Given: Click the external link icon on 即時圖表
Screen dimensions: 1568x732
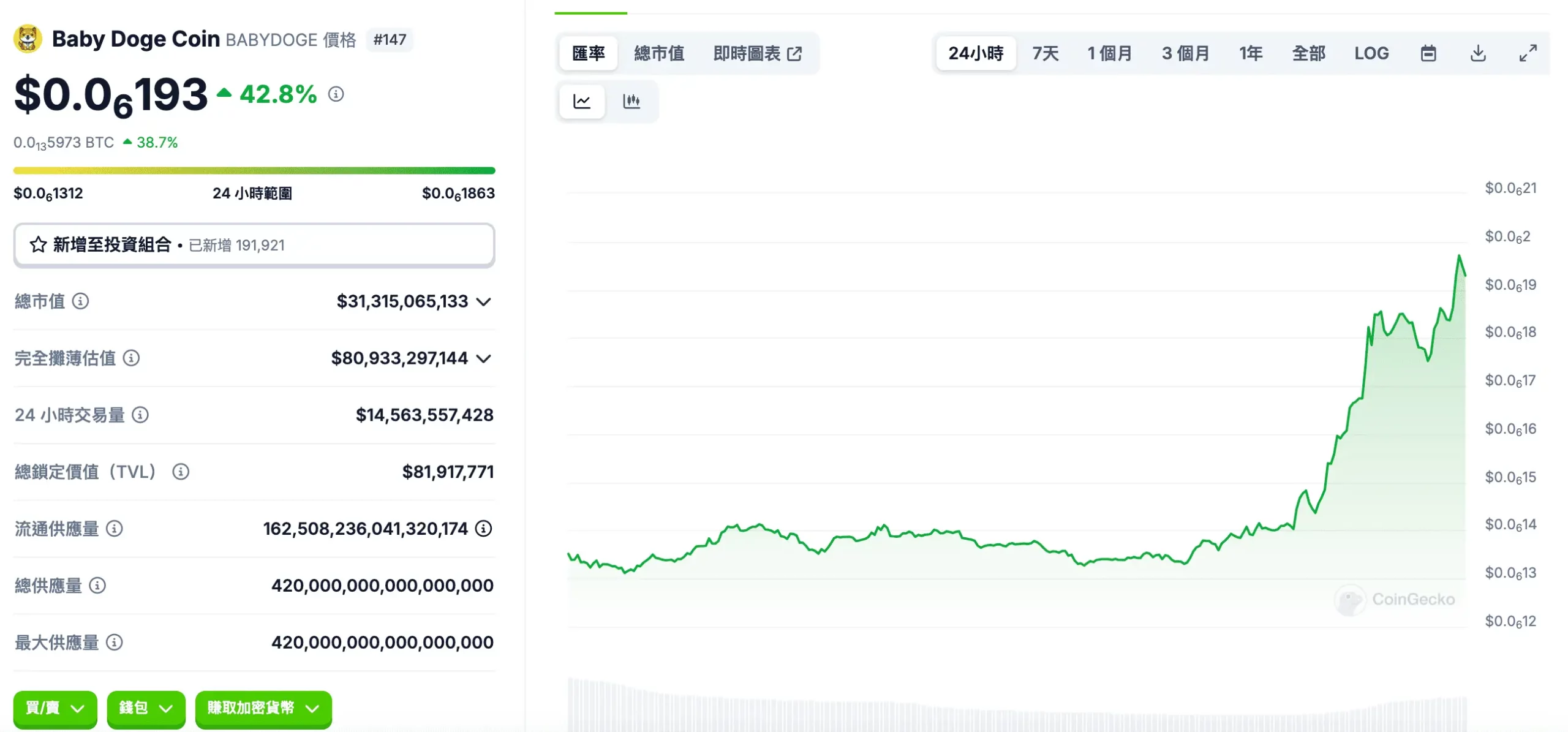Looking at the screenshot, I should (794, 54).
